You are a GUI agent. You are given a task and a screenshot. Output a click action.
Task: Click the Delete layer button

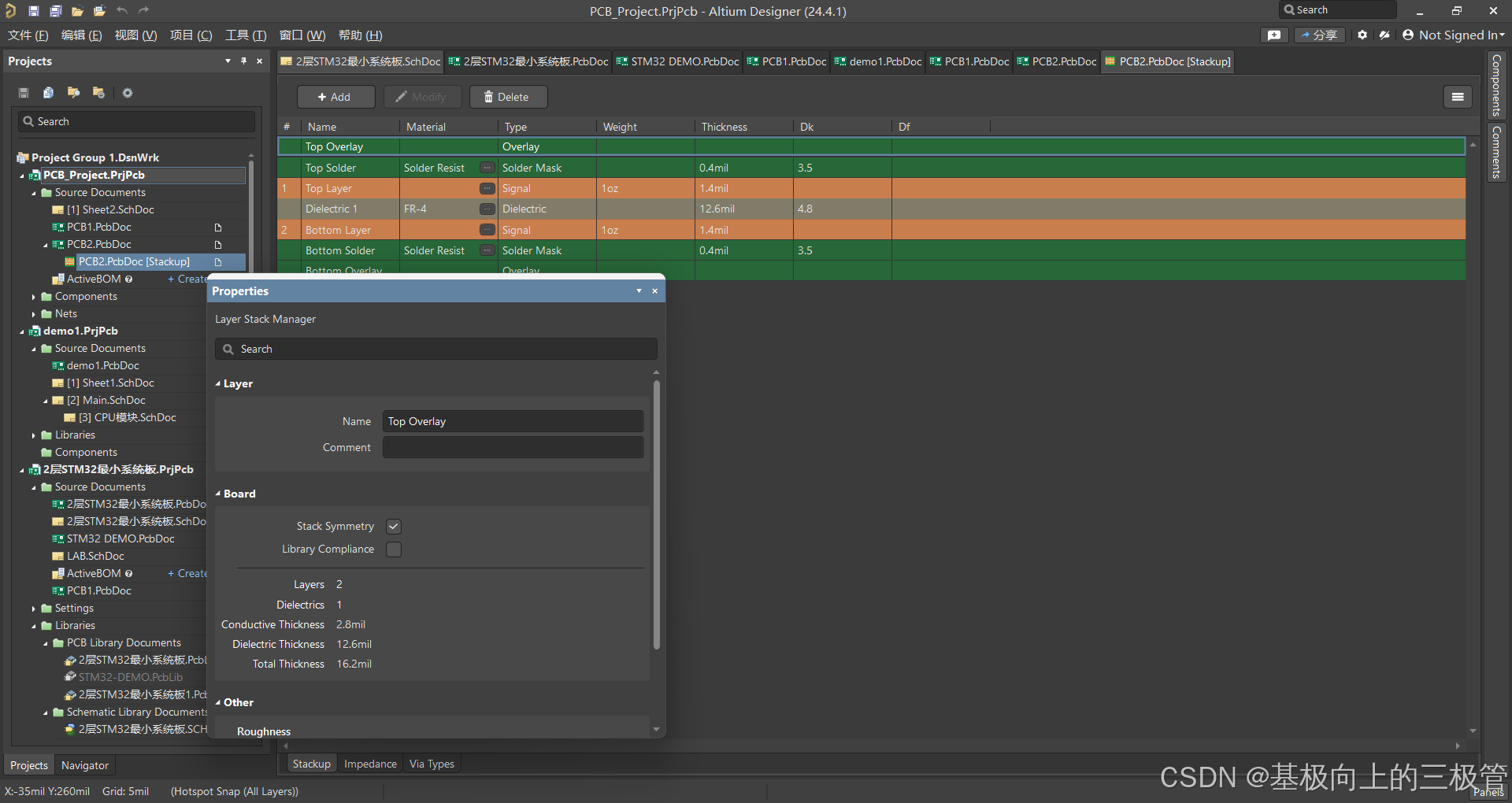point(507,97)
